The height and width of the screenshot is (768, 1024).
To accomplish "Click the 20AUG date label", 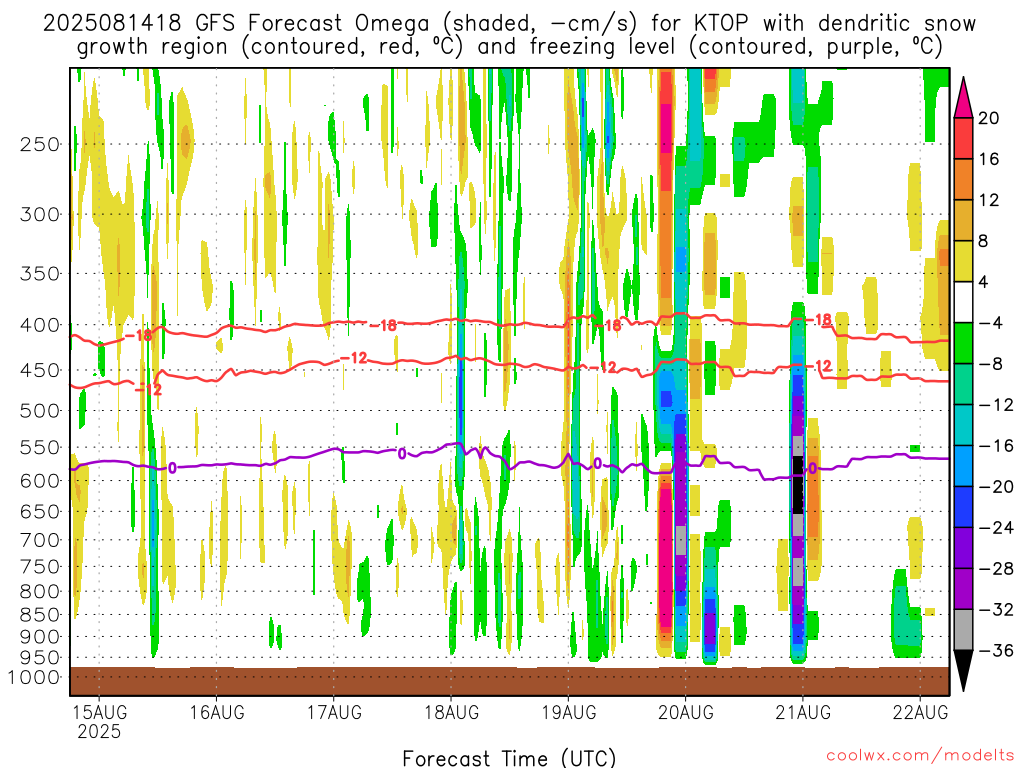I will (686, 712).
